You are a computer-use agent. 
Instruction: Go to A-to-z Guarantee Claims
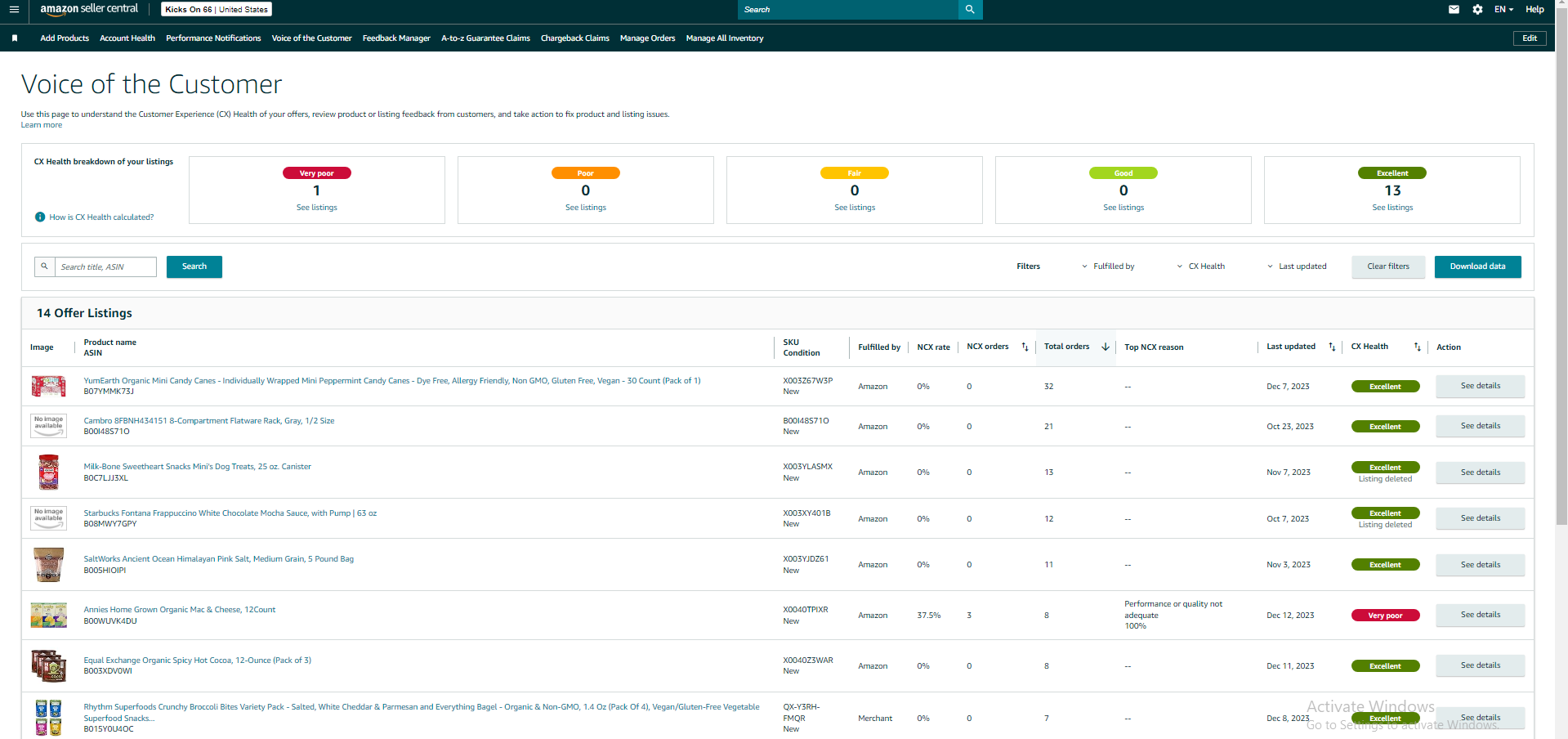tap(485, 38)
